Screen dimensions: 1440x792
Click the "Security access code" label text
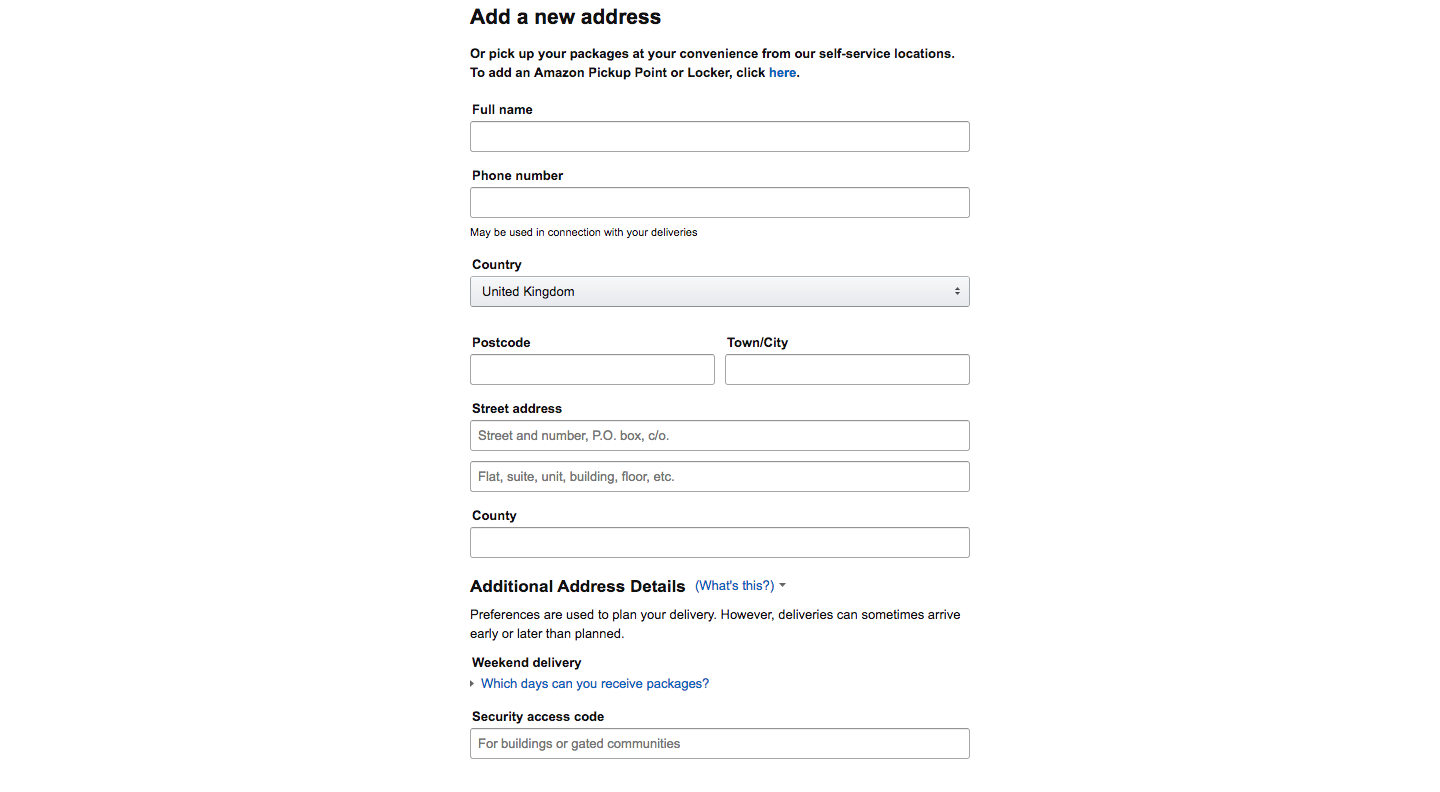point(538,717)
